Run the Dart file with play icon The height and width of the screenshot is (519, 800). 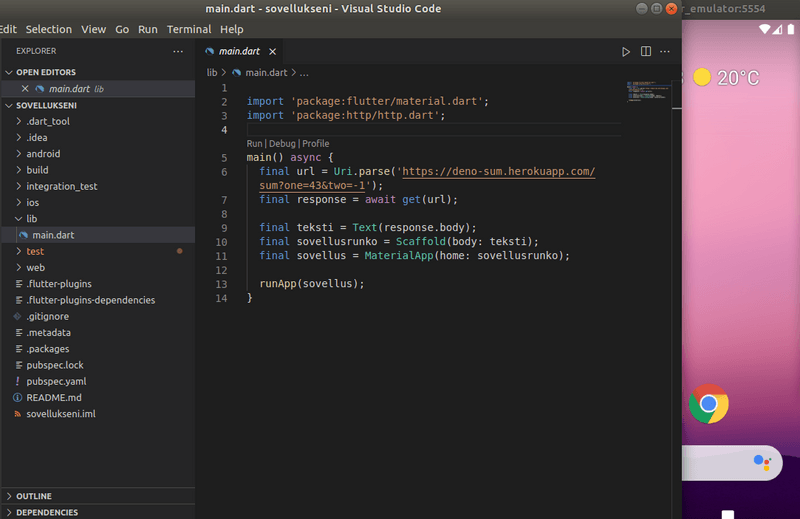[x=626, y=51]
